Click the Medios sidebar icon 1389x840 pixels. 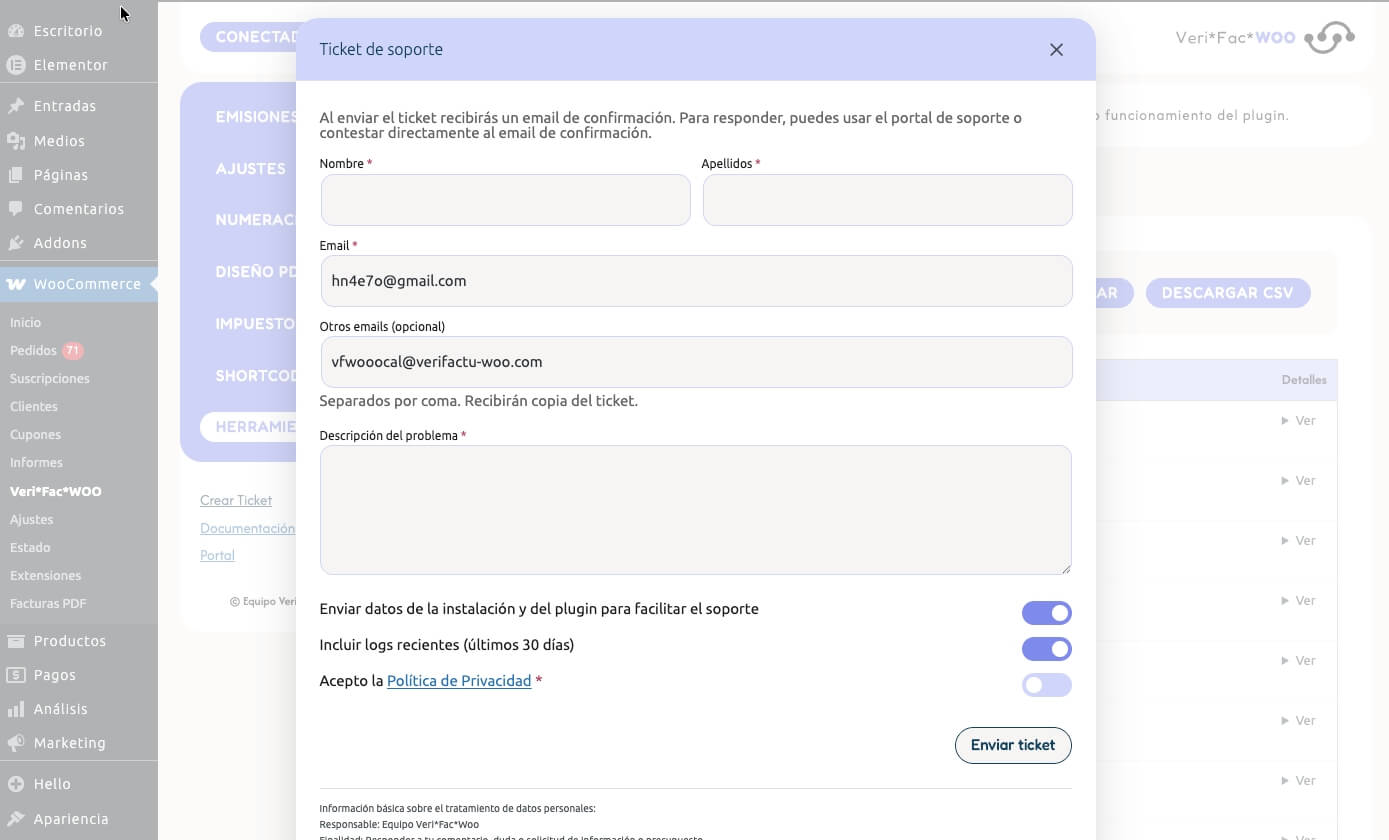point(15,141)
